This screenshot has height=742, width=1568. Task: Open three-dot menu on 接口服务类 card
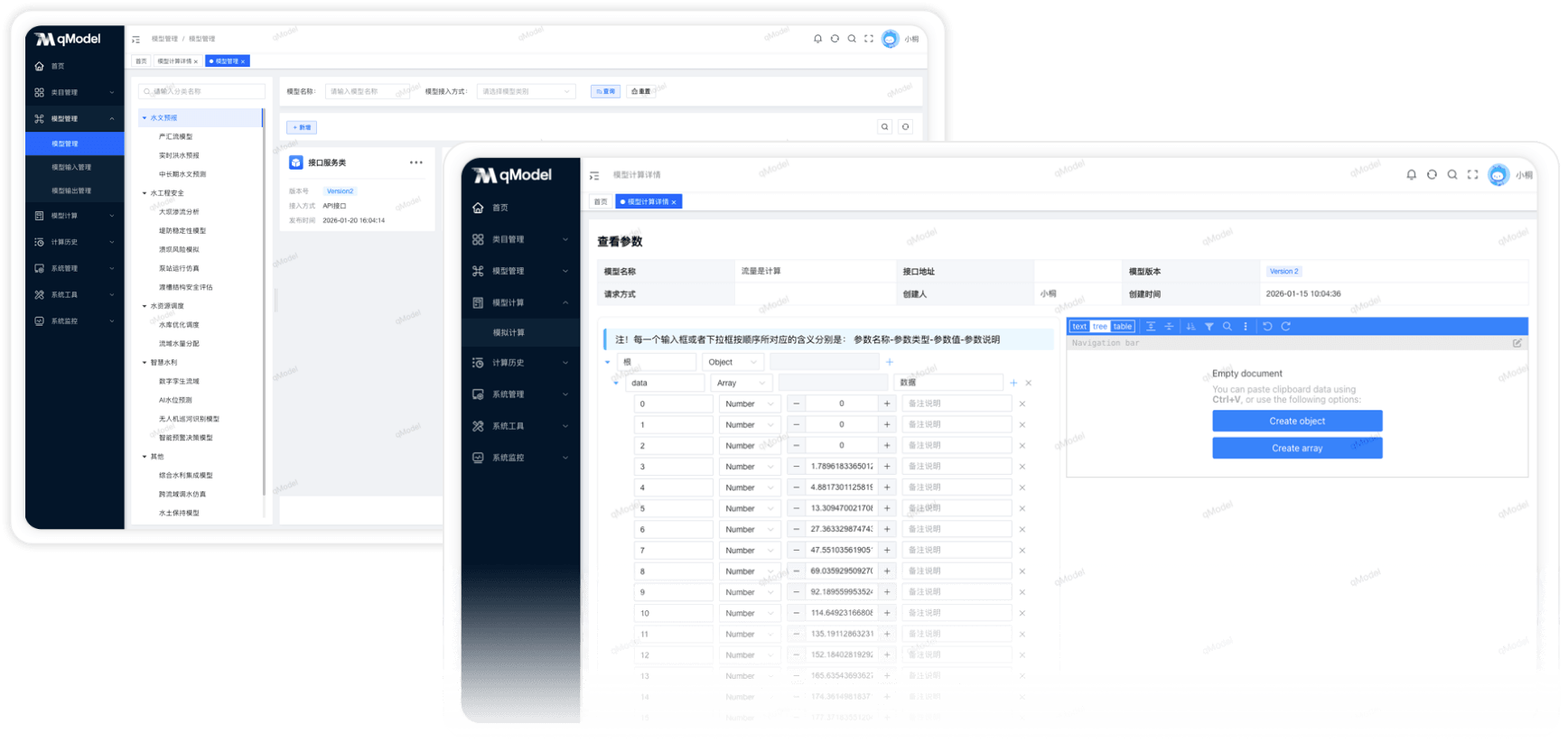tap(415, 162)
